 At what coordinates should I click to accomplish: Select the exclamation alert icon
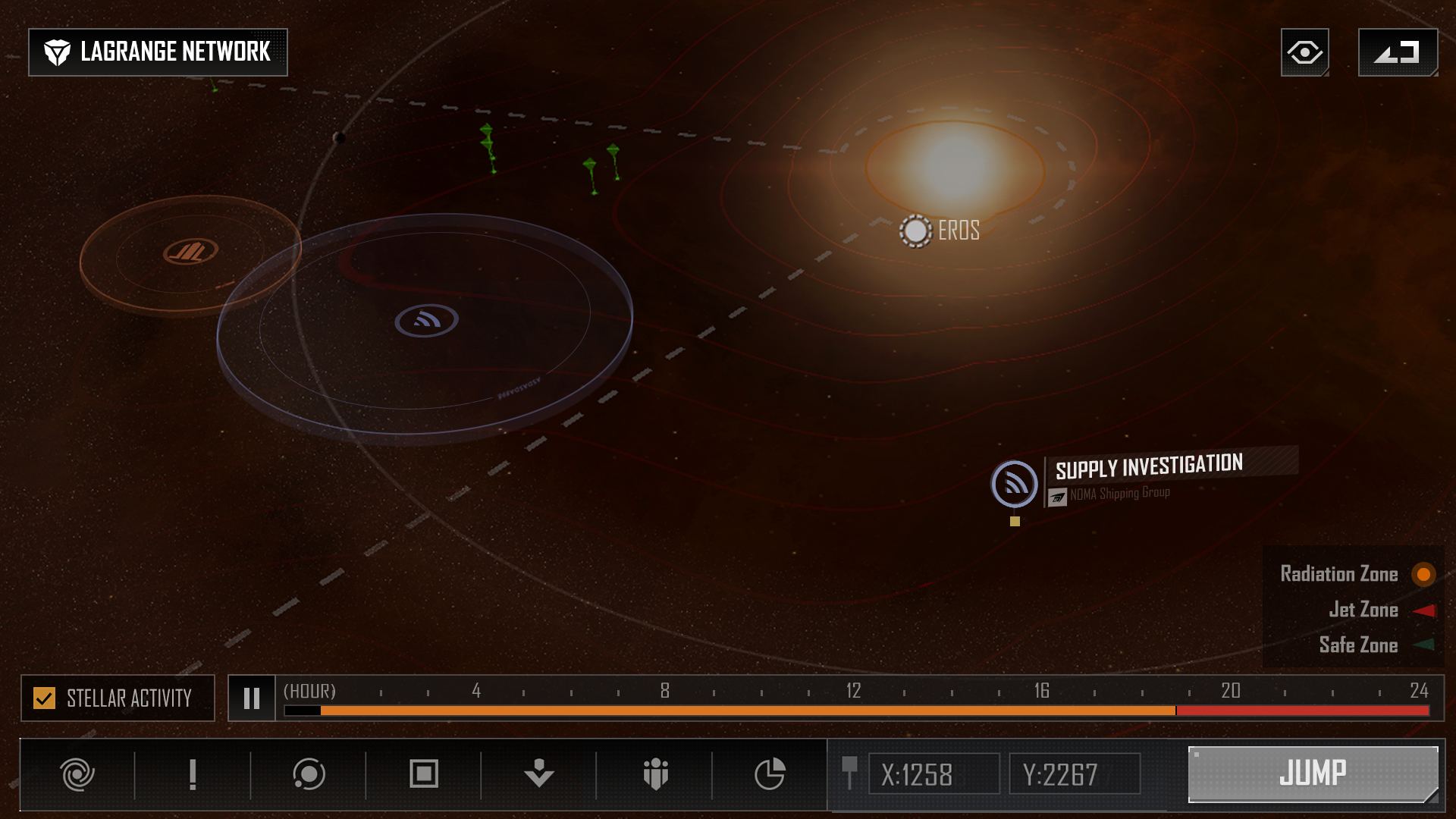192,774
